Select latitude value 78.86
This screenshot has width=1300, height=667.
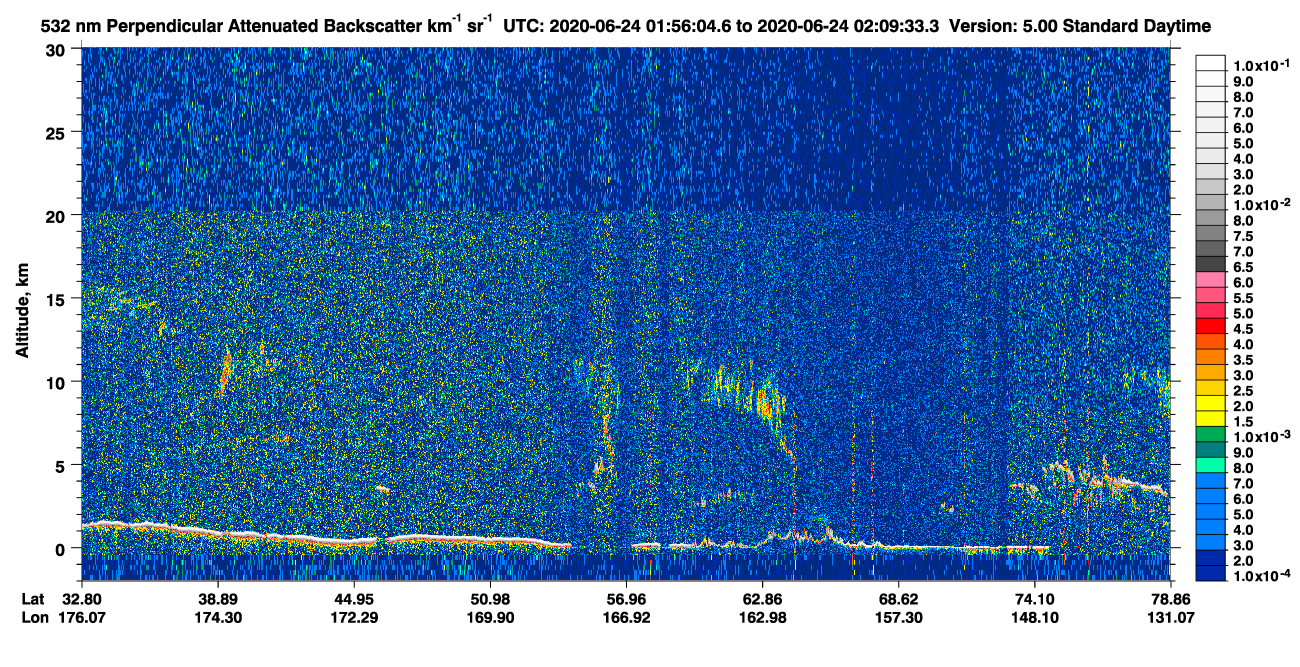(1170, 599)
